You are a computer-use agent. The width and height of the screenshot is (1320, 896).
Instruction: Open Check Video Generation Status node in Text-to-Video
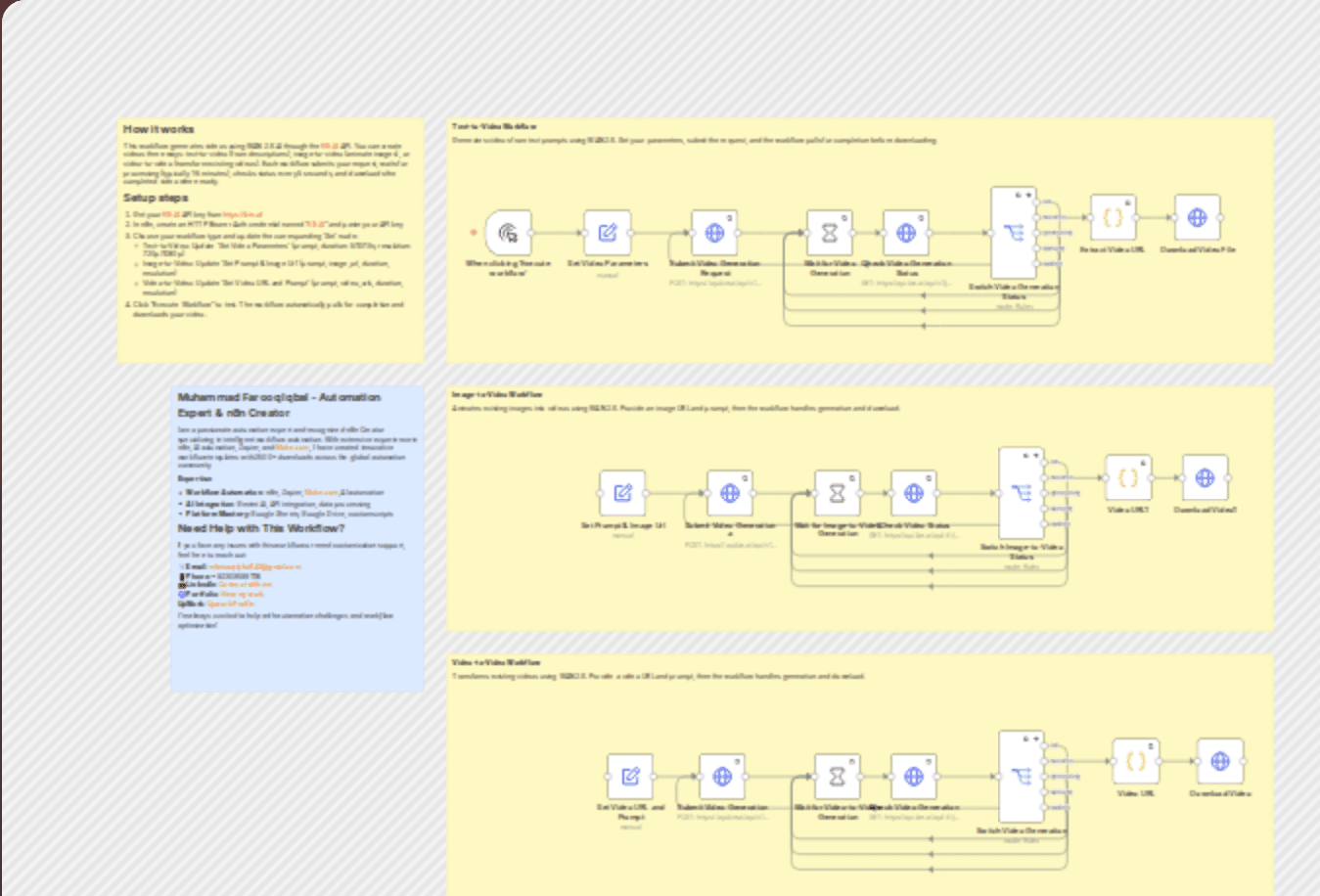[906, 233]
